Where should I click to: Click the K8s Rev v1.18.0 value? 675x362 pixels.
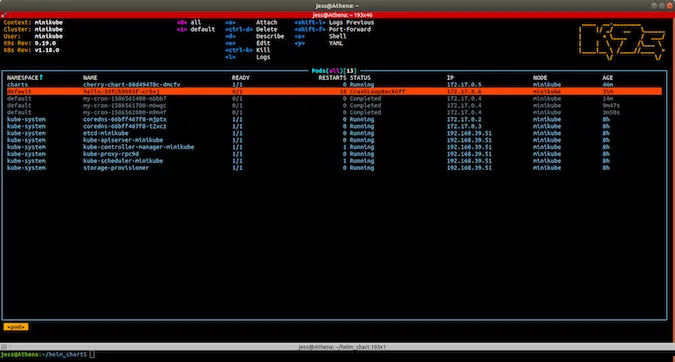coord(47,50)
